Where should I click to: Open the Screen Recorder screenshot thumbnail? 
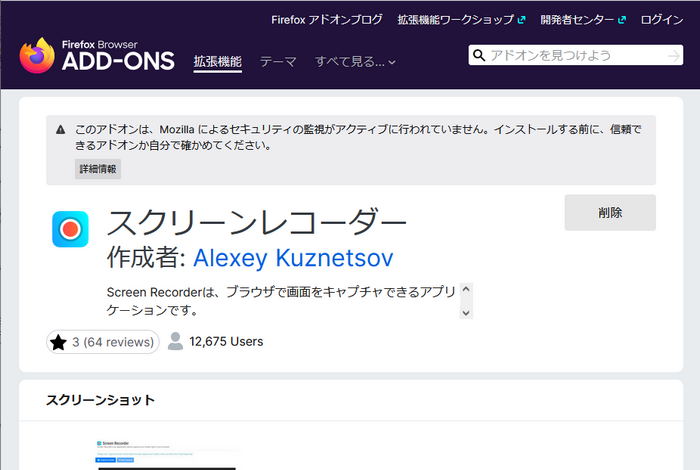(167, 454)
